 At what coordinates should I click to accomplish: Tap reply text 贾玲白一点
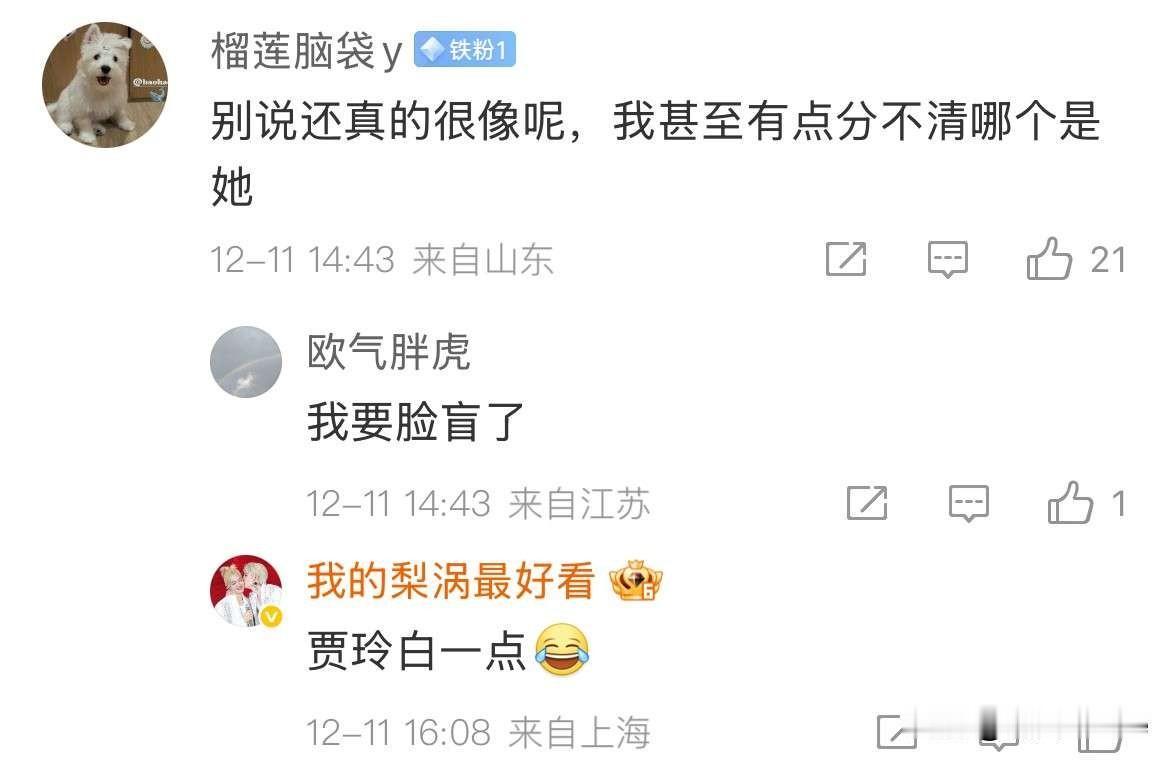pos(417,650)
